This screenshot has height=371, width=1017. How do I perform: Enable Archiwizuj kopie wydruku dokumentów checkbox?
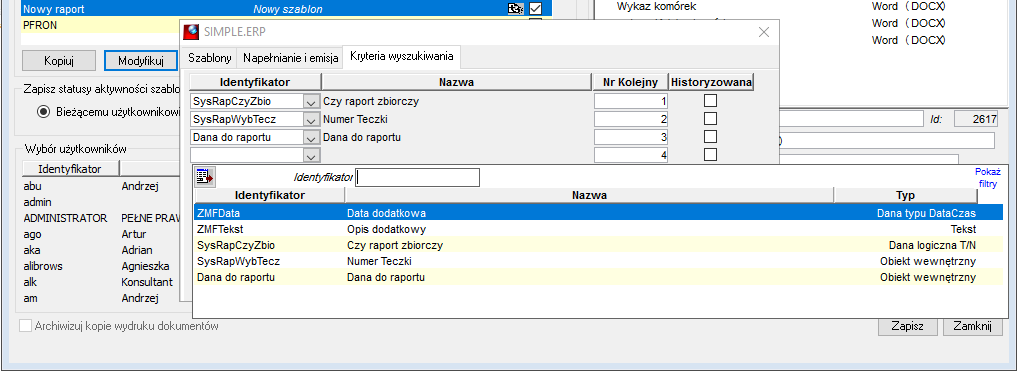[25, 326]
